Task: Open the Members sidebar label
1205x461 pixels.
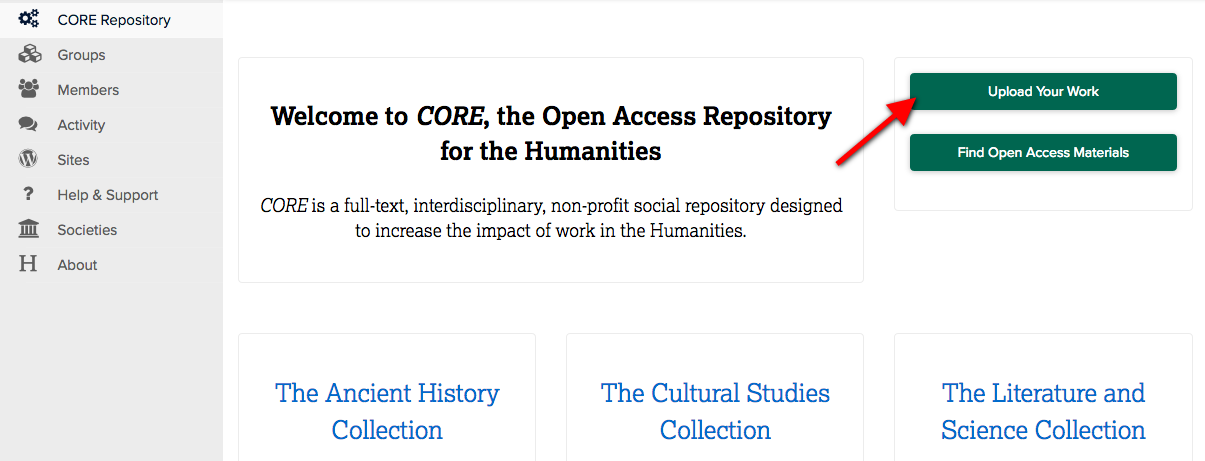Action: click(x=88, y=90)
